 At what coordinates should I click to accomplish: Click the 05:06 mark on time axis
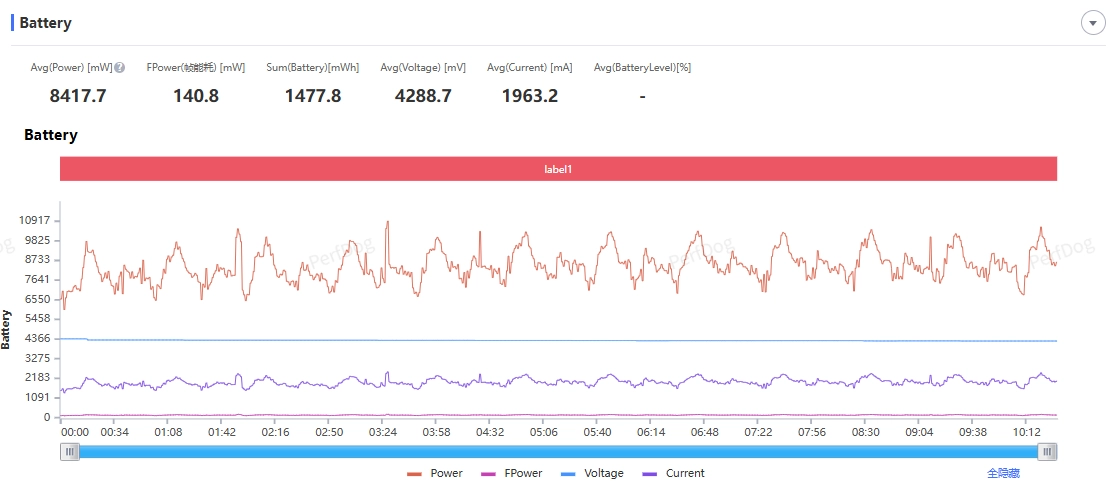[544, 432]
